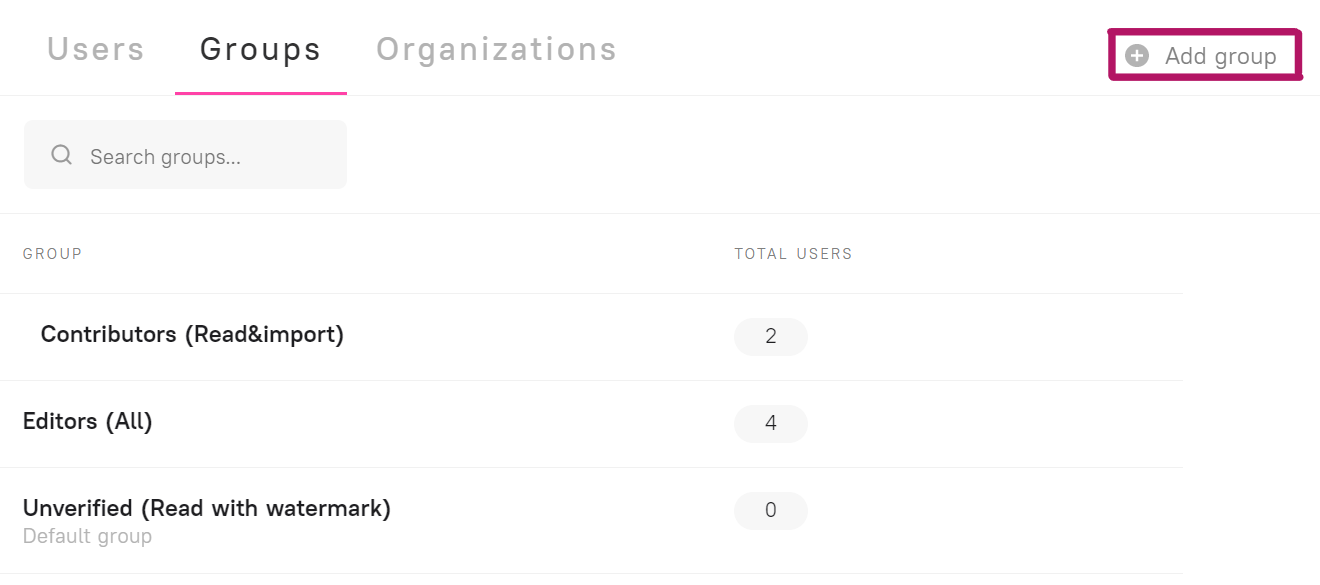Sort by the GROUP column header

(x=53, y=254)
